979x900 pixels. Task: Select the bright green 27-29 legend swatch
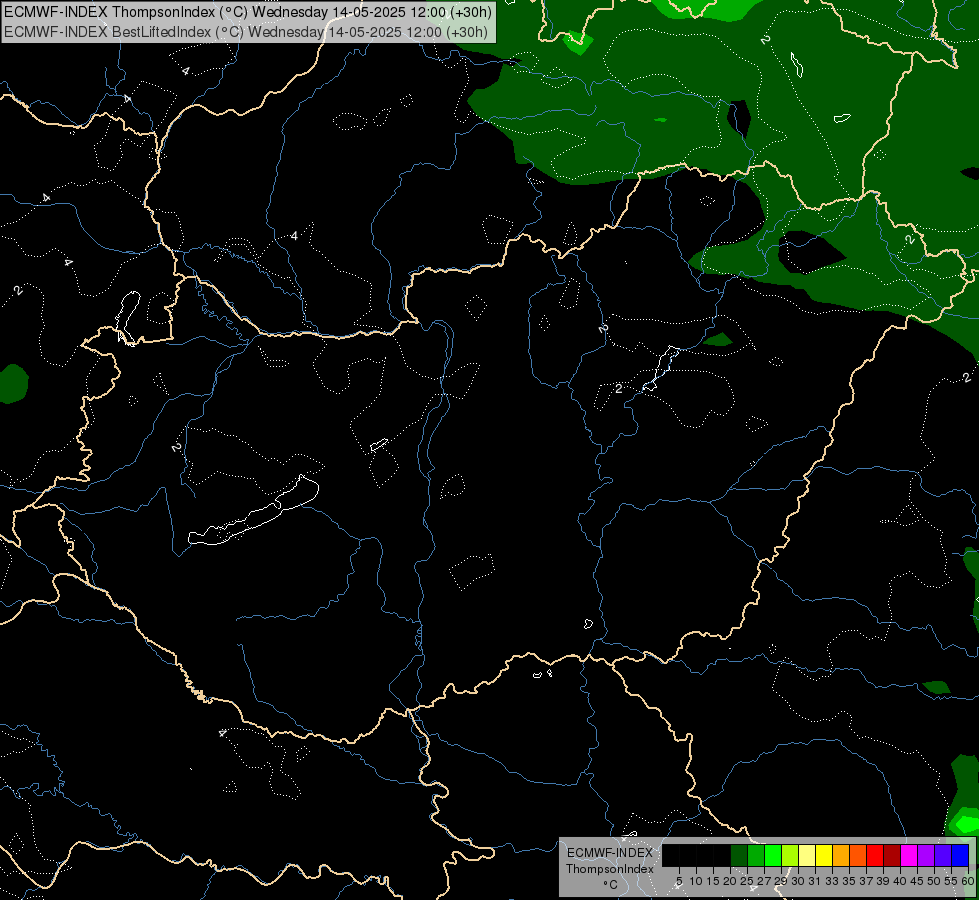(x=773, y=855)
